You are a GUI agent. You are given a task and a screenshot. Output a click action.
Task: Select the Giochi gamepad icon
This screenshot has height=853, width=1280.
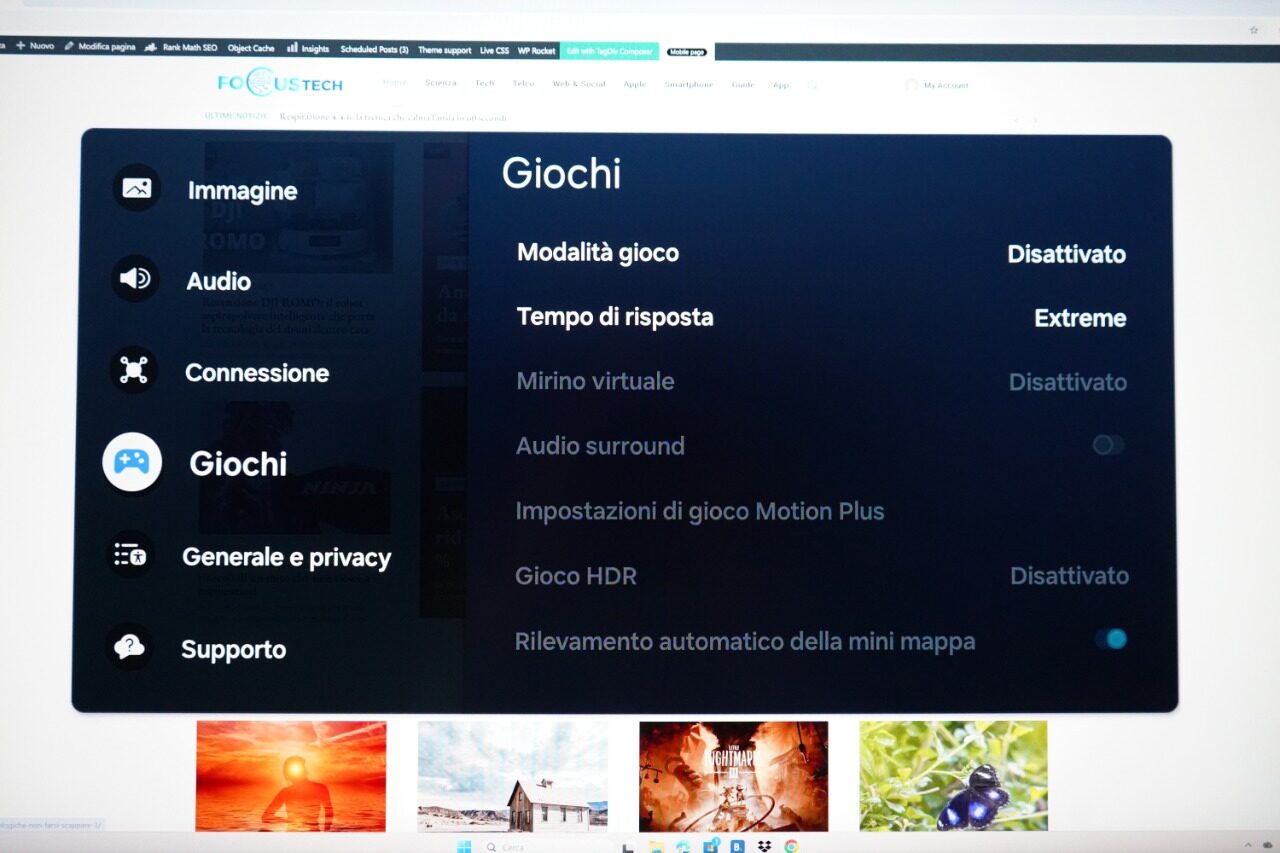tap(132, 462)
